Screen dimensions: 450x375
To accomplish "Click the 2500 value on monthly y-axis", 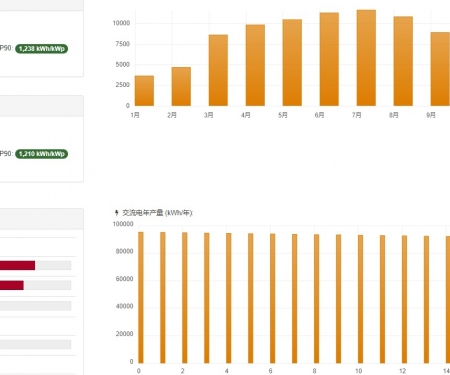I will click(x=123, y=85).
